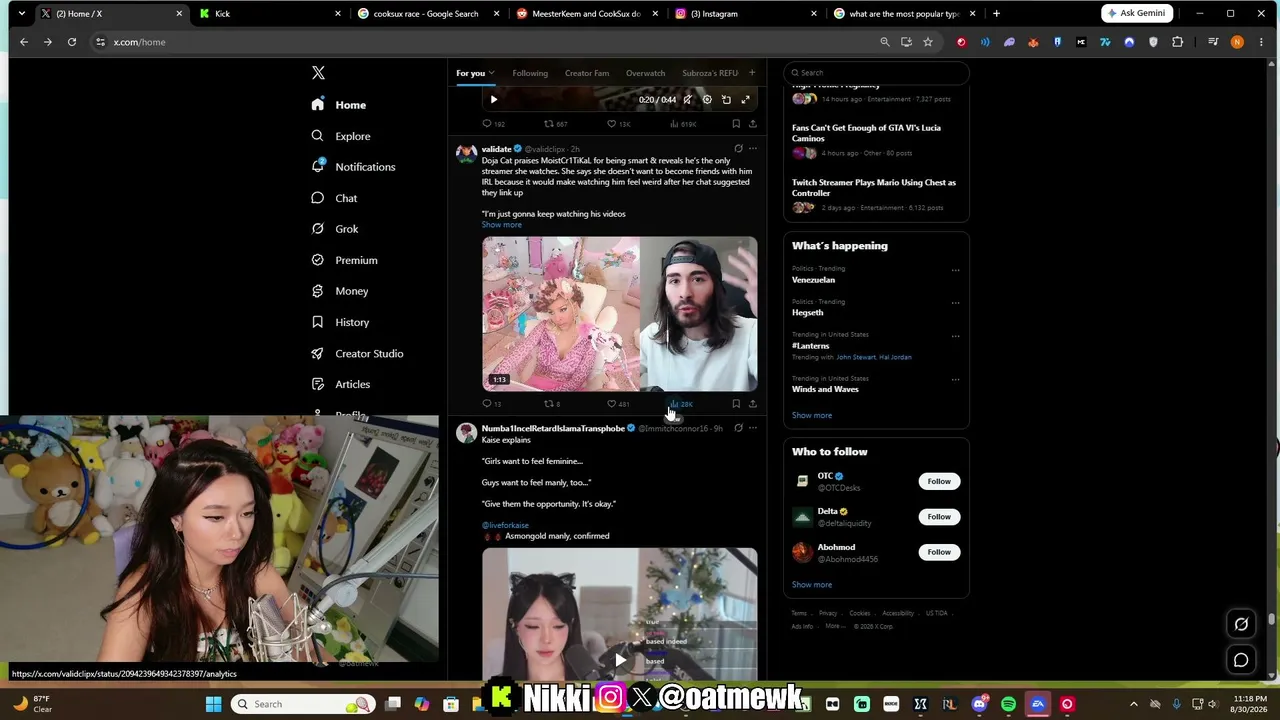Expand the Chrome tab search dropdown
The image size is (1280, 720).
click(21, 14)
